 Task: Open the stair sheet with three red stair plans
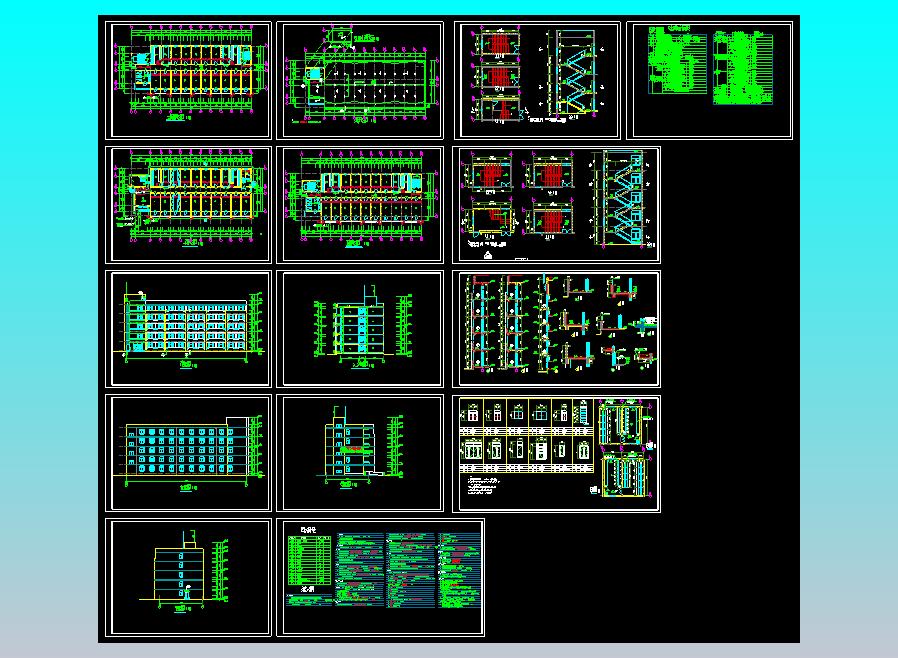click(537, 80)
